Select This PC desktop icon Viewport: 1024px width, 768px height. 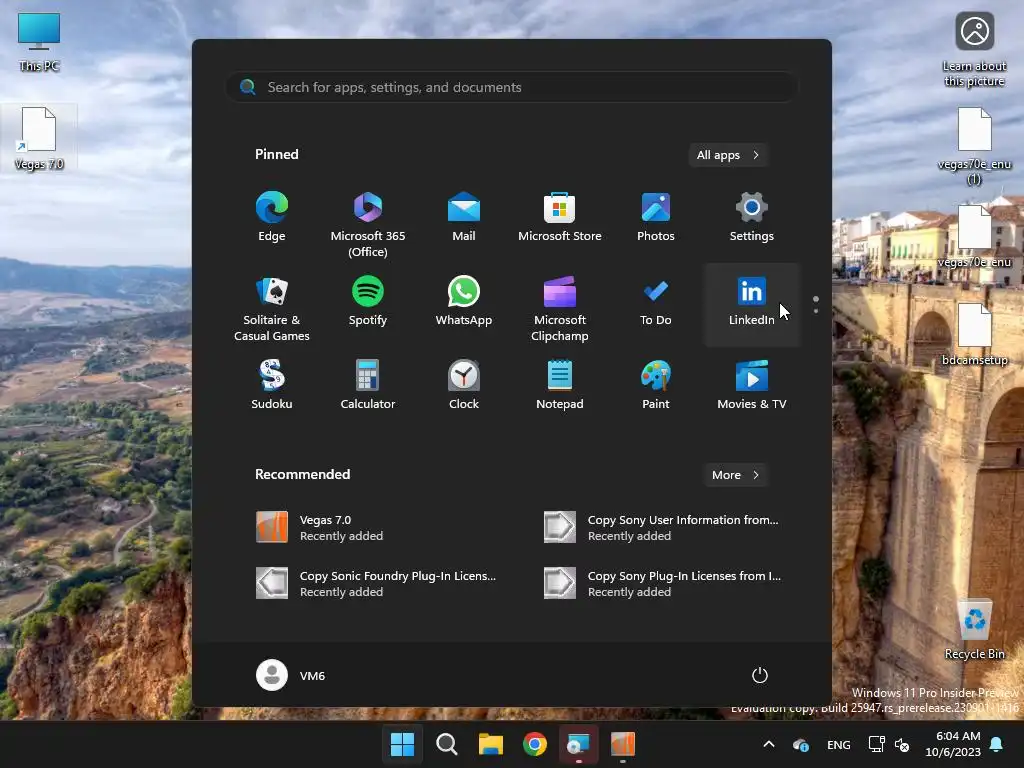[x=39, y=42]
